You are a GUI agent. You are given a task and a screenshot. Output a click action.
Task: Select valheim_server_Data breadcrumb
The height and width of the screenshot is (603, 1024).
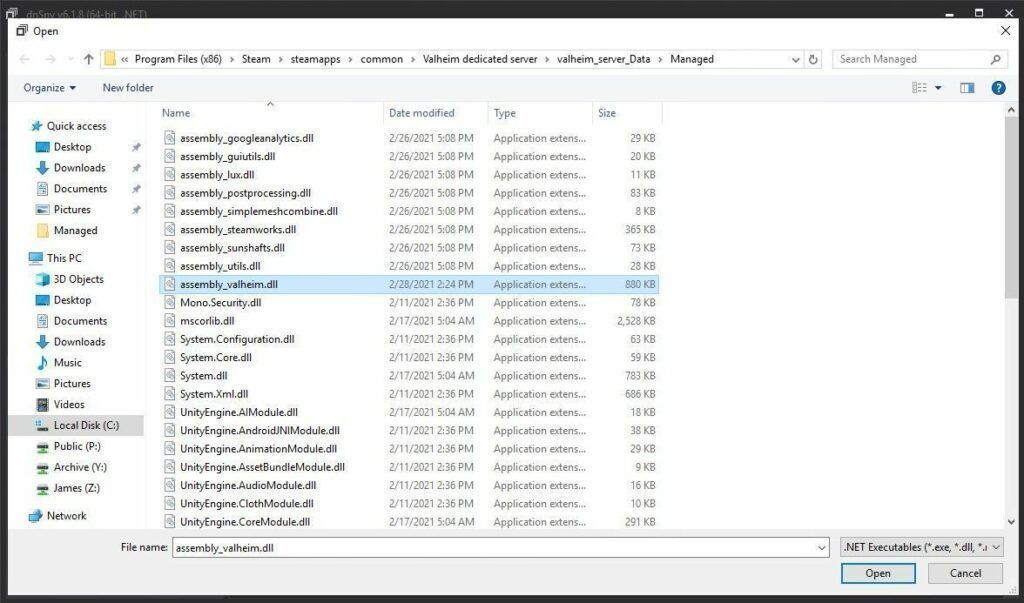[603, 59]
